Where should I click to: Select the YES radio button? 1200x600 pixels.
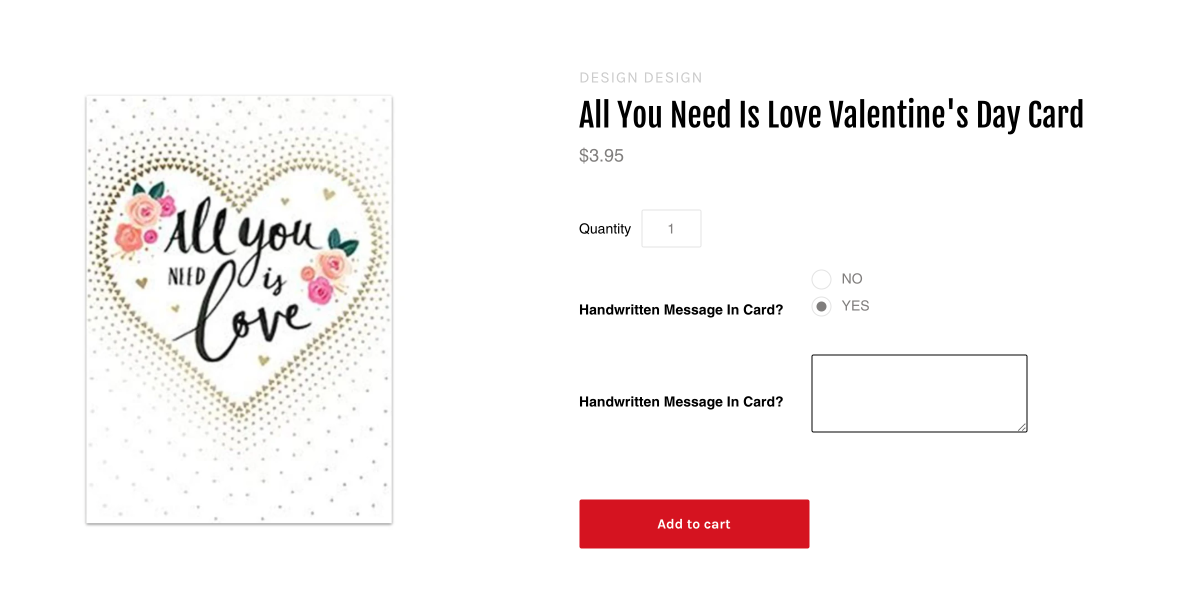pyautogui.click(x=821, y=306)
